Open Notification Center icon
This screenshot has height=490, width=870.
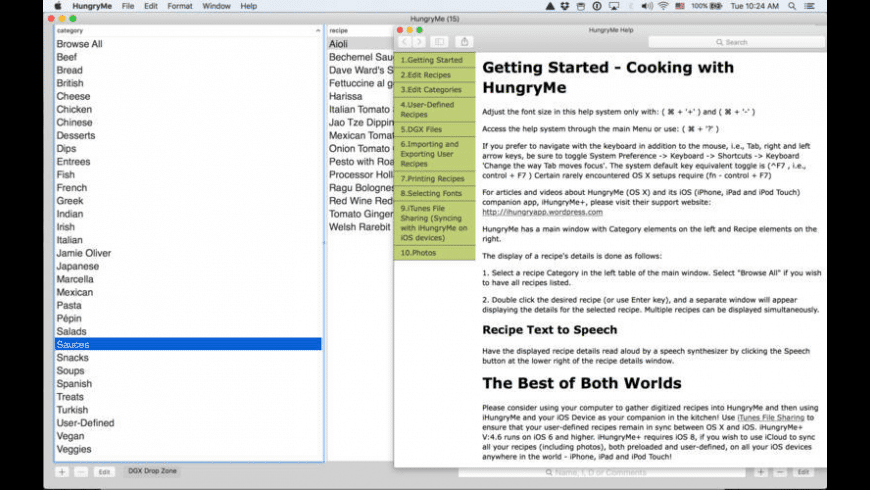click(810, 6)
